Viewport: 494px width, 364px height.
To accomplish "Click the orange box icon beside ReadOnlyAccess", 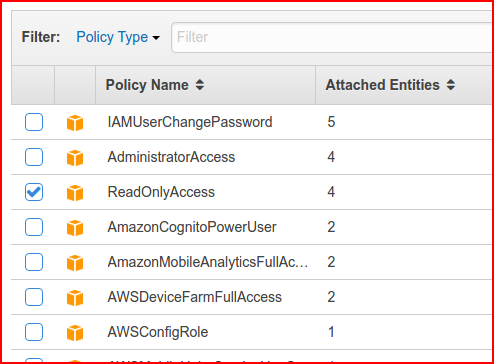I will (75, 193).
